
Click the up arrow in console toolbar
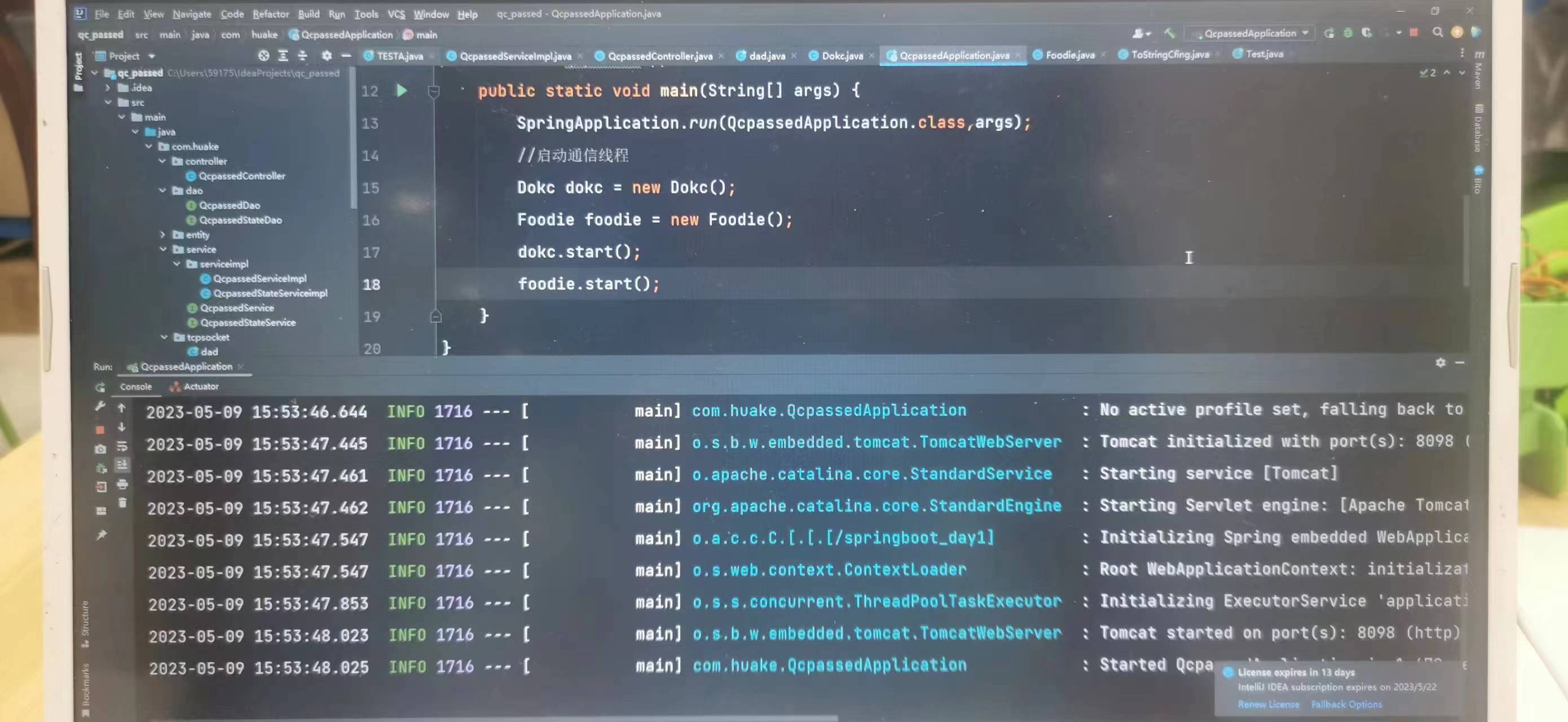[x=121, y=407]
